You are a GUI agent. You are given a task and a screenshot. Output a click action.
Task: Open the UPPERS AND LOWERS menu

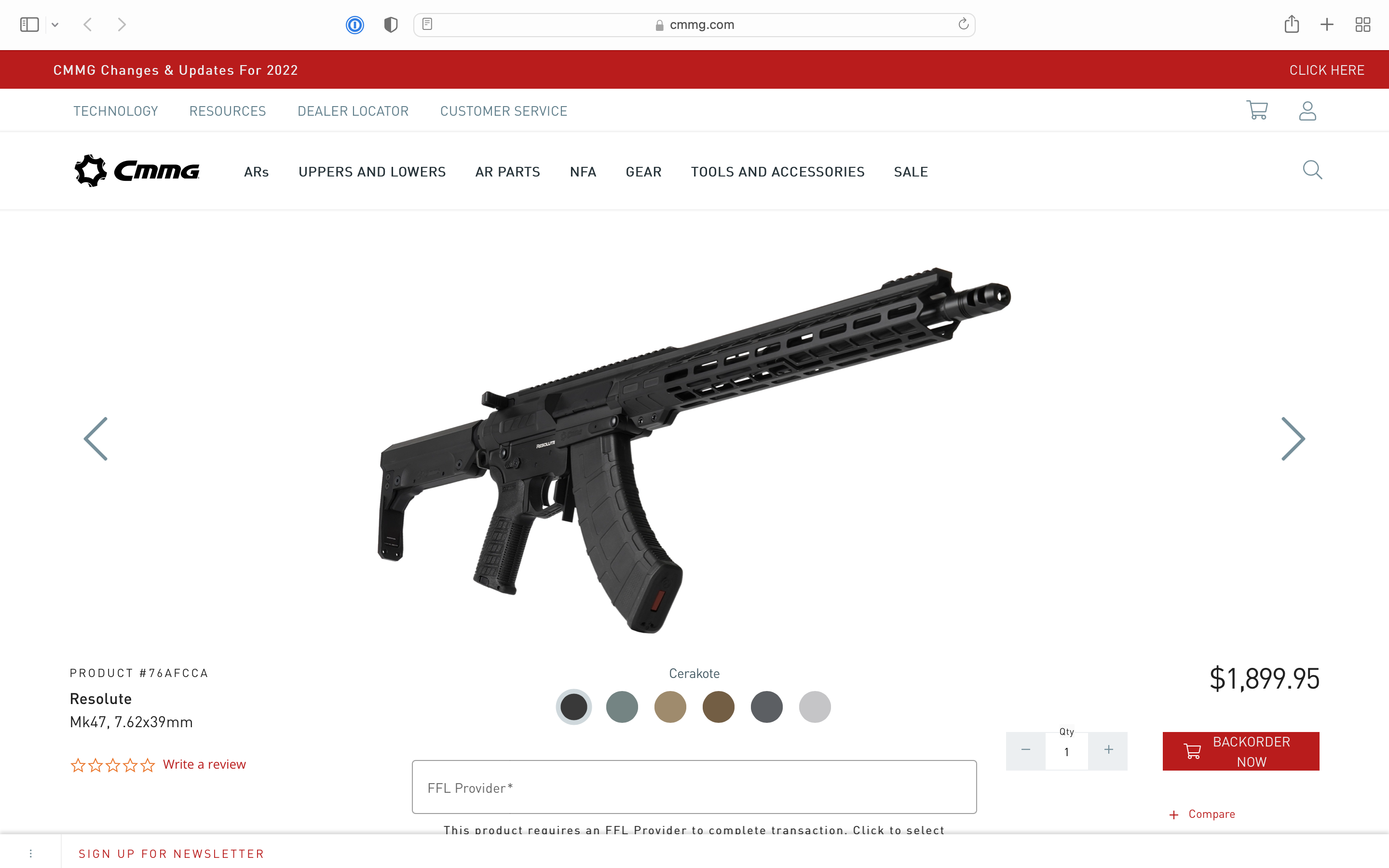coord(372,172)
